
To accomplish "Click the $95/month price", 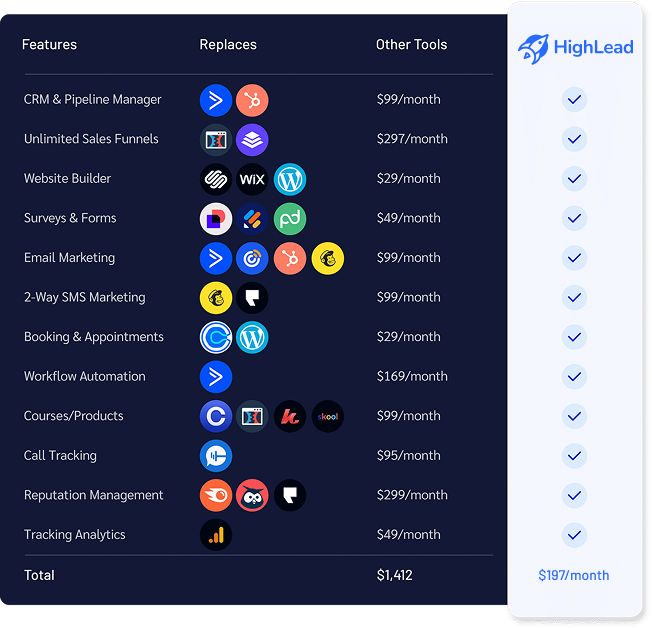I will pyautogui.click(x=408, y=456).
